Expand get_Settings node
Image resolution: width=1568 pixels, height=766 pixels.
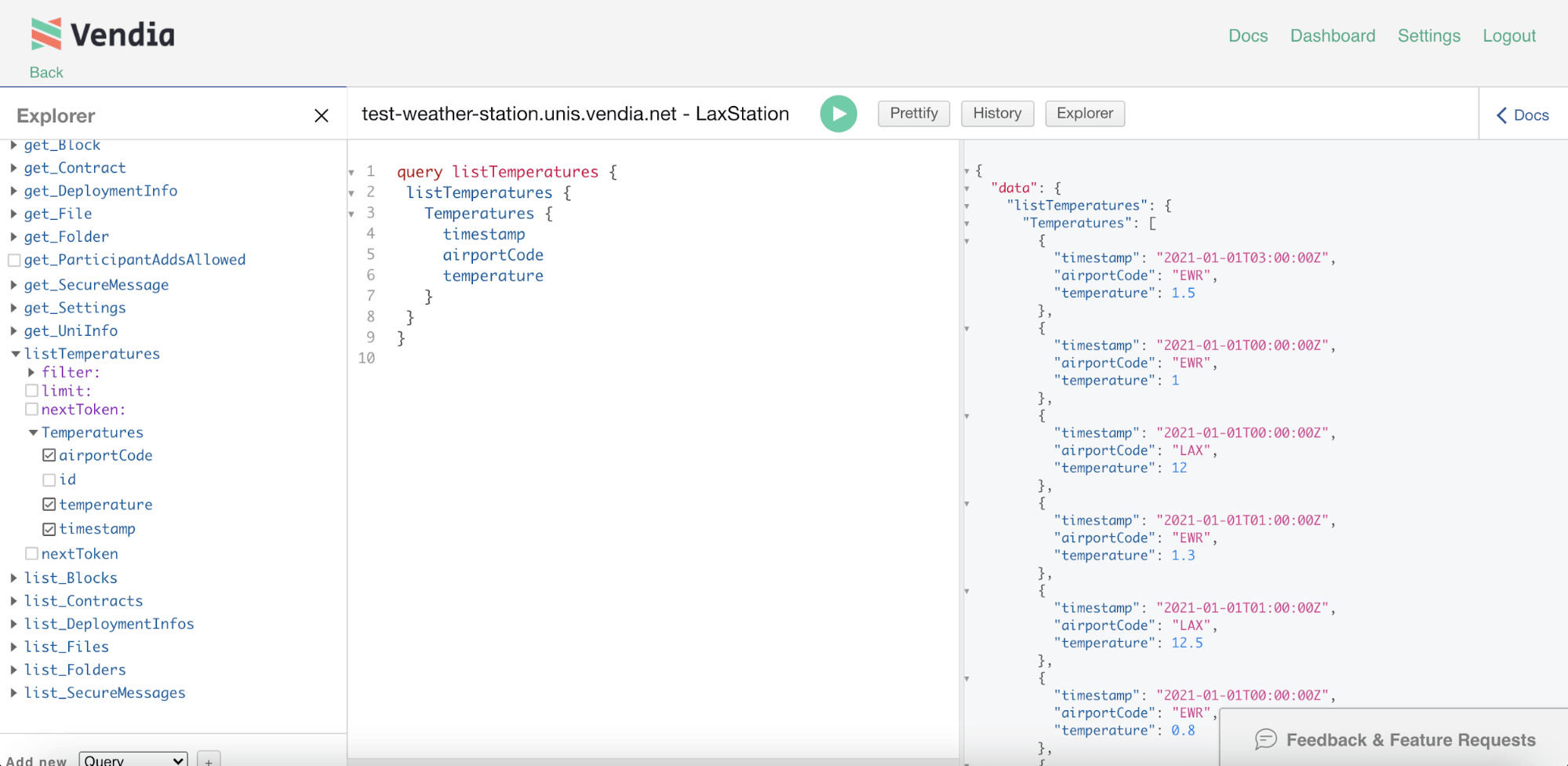tap(13, 308)
